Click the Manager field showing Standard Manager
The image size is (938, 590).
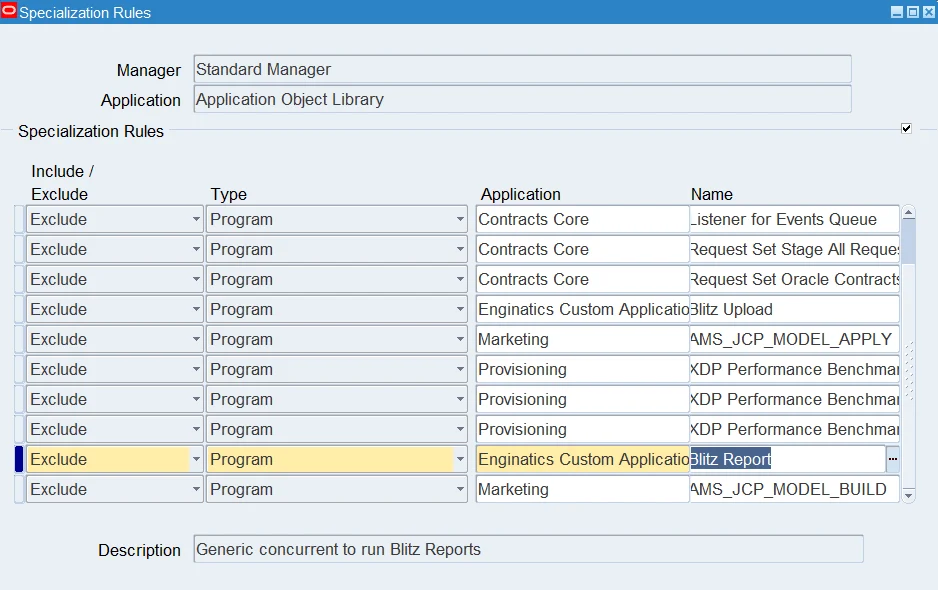point(522,69)
